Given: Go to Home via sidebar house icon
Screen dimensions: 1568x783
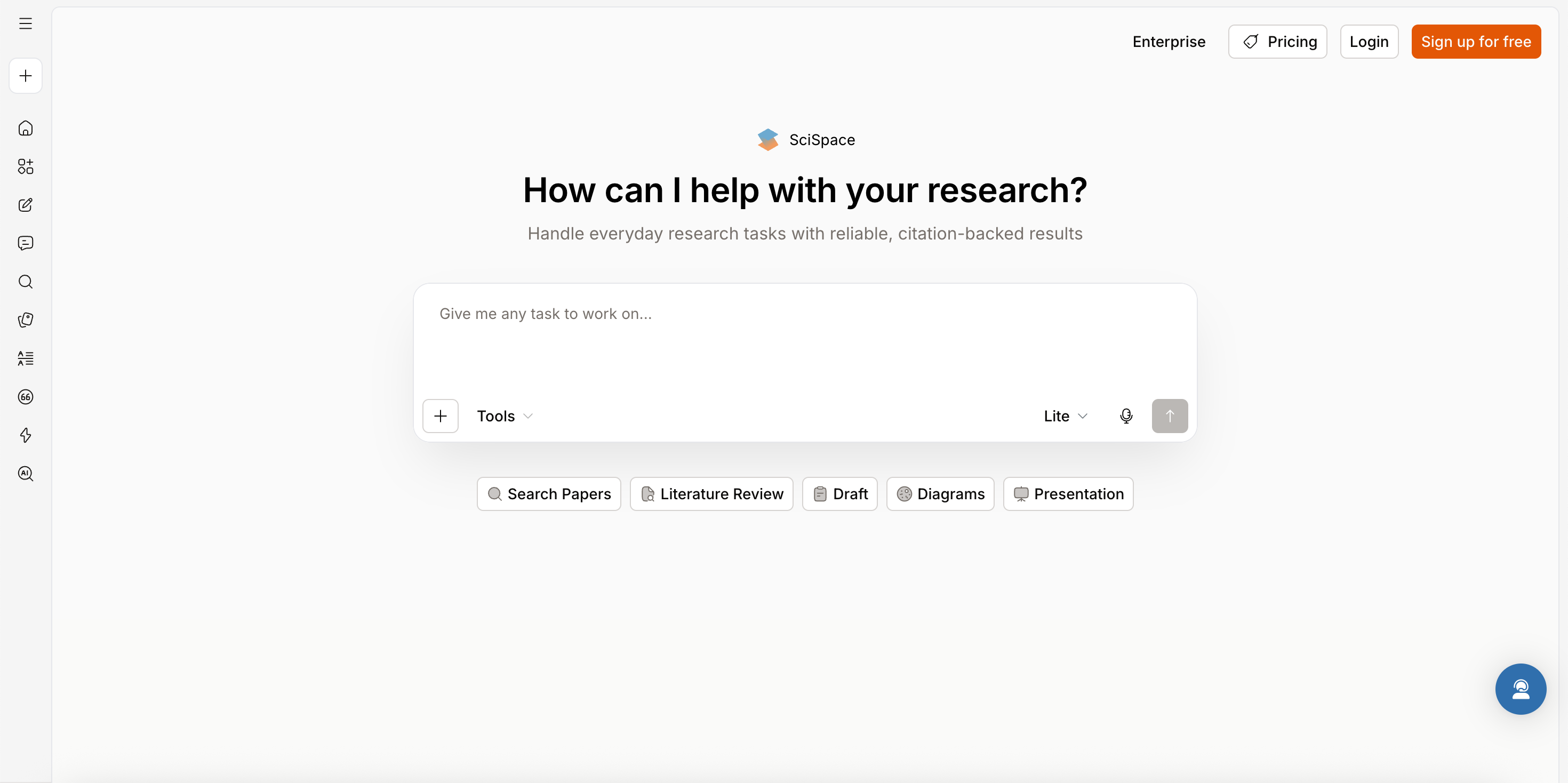Looking at the screenshot, I should (26, 128).
